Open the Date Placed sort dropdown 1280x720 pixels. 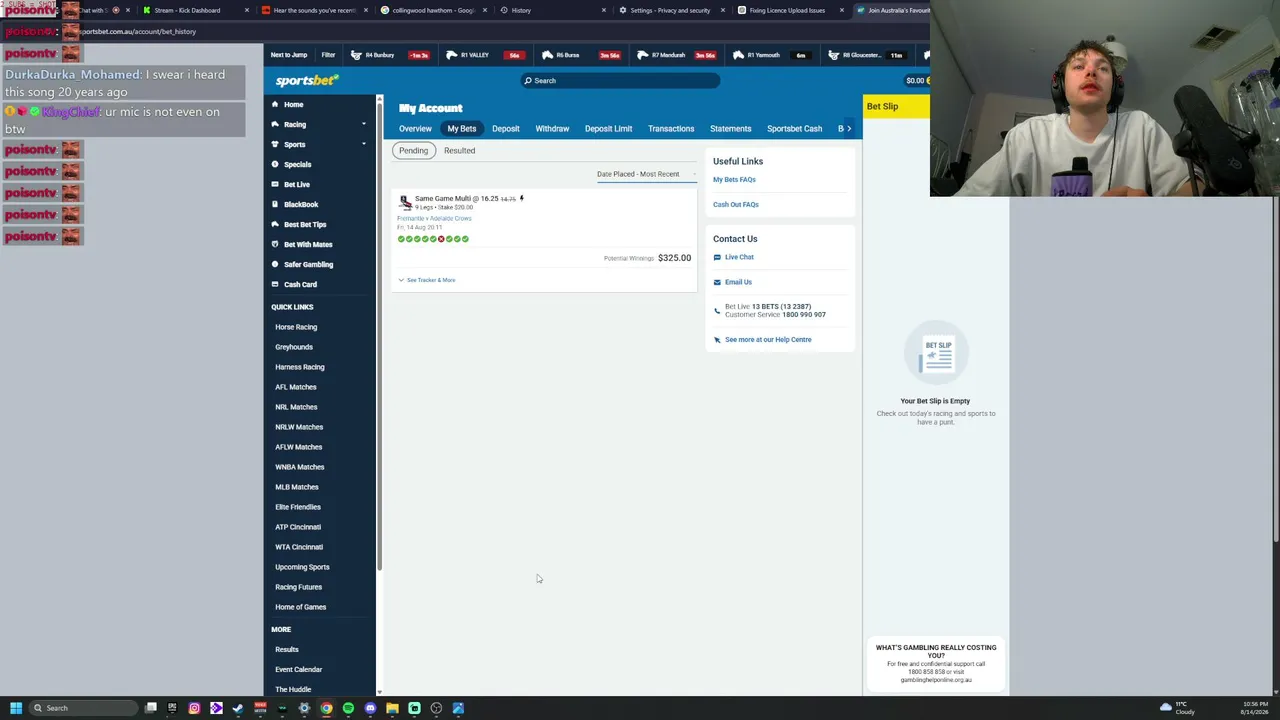646,174
